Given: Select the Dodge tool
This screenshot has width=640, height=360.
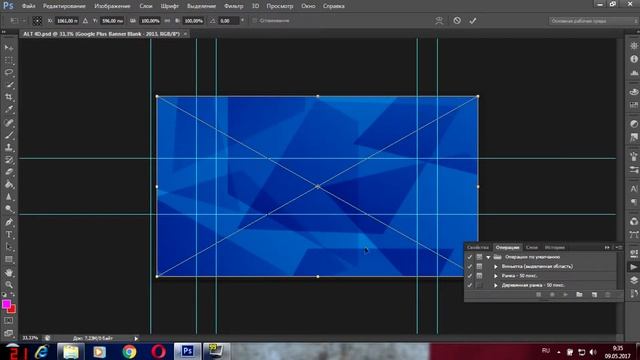Looking at the screenshot, I should (9, 209).
